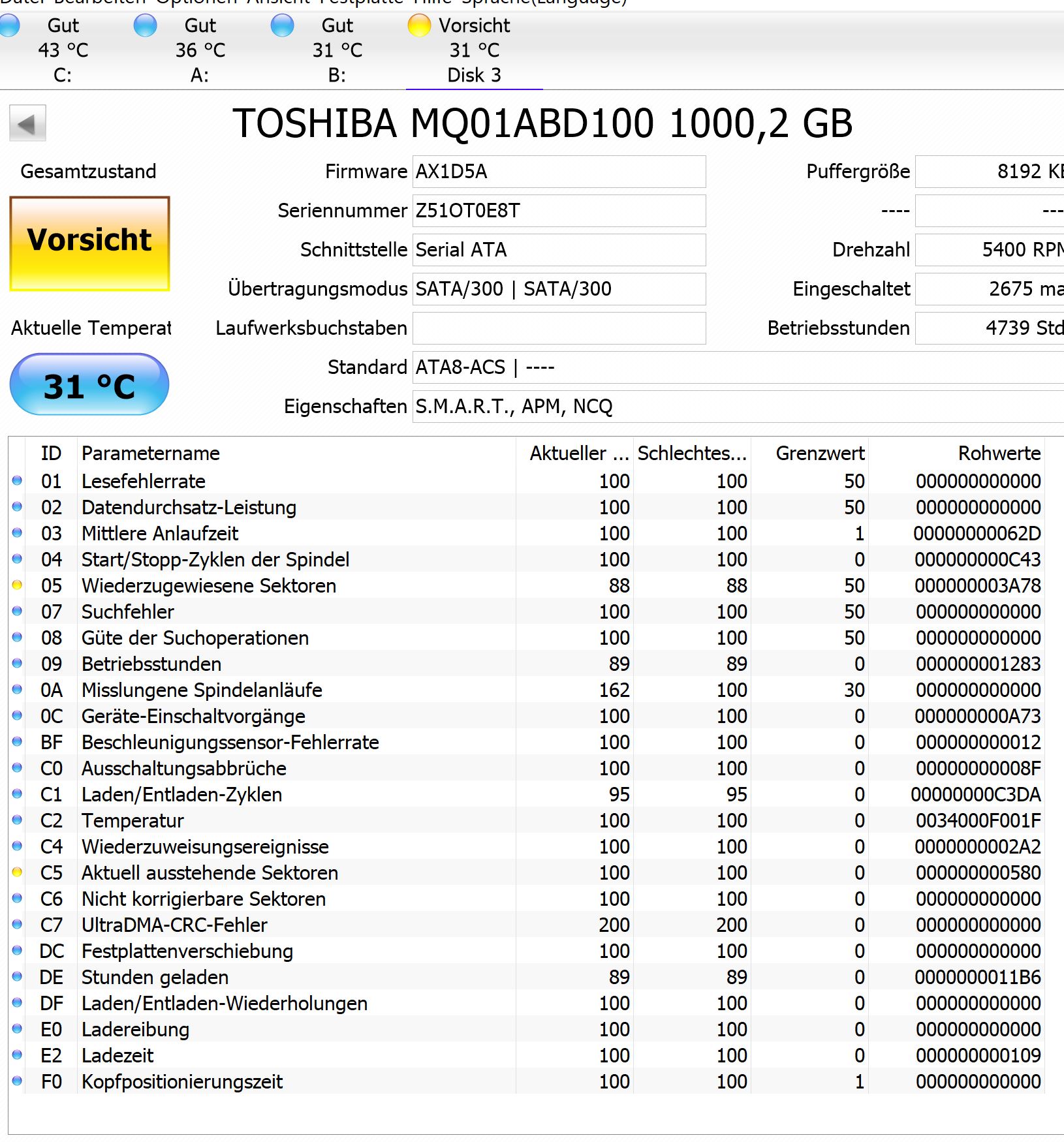Screen dimensions: 1064x1142
Task: Click the Seriennummer field Z51OT0E8T
Action: pos(559,211)
